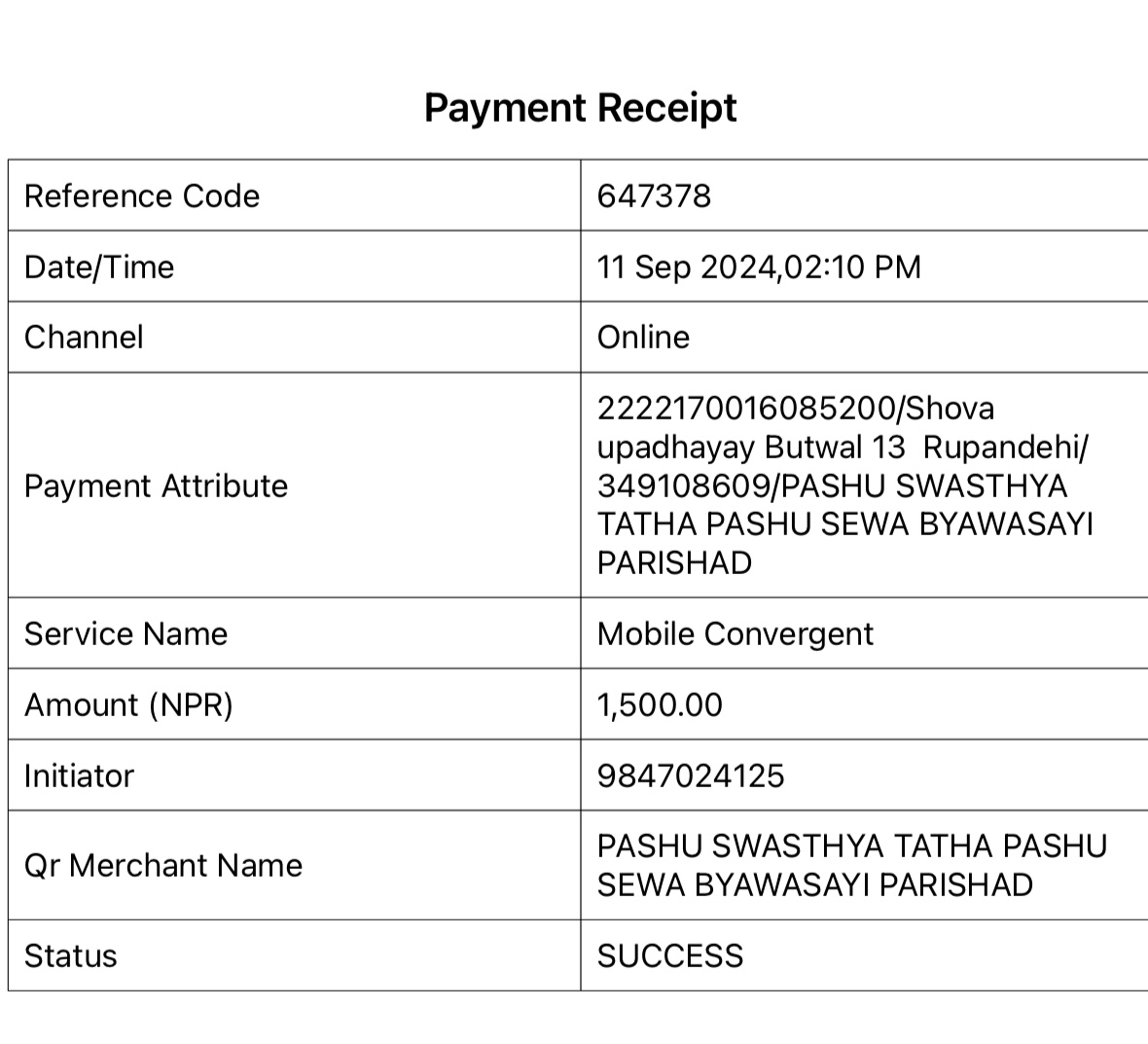The height and width of the screenshot is (1044, 1148).
Task: Click initiator number 9847024125
Action: pyautogui.click(x=691, y=776)
